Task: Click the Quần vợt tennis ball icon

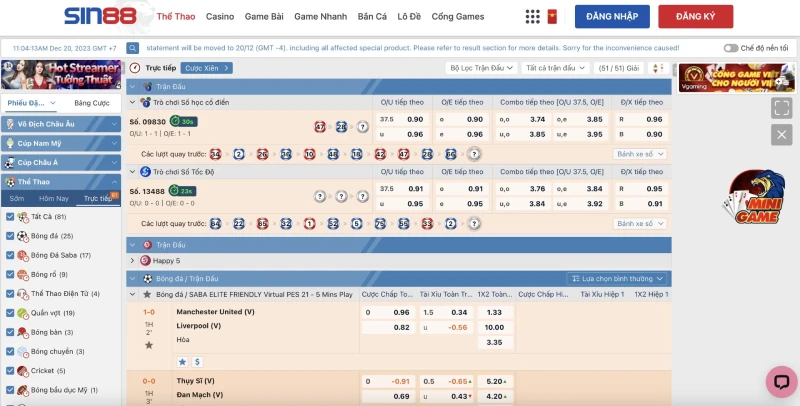Action: tap(22, 313)
